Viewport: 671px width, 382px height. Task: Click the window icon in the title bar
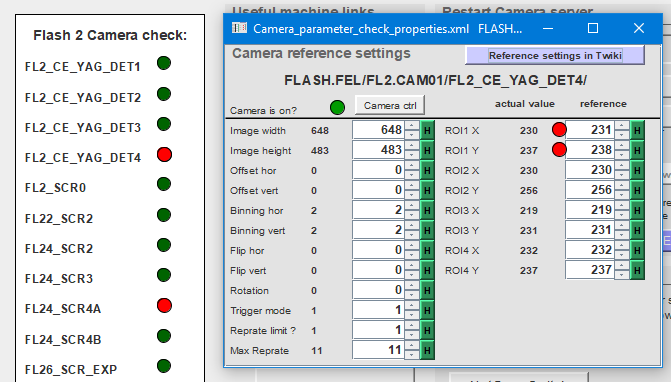(x=239, y=28)
